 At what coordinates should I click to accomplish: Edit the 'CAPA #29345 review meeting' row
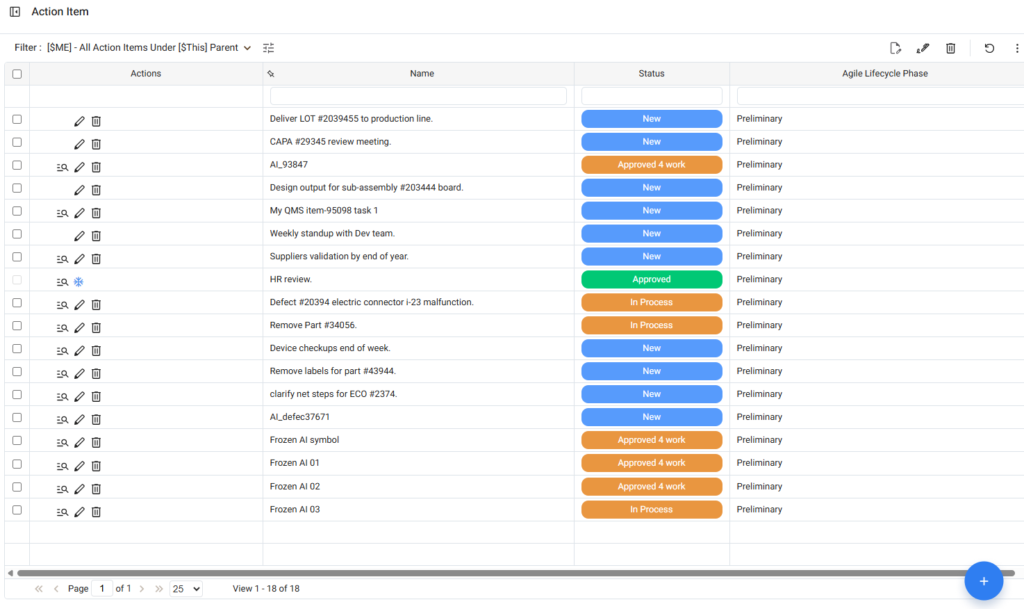click(x=80, y=143)
